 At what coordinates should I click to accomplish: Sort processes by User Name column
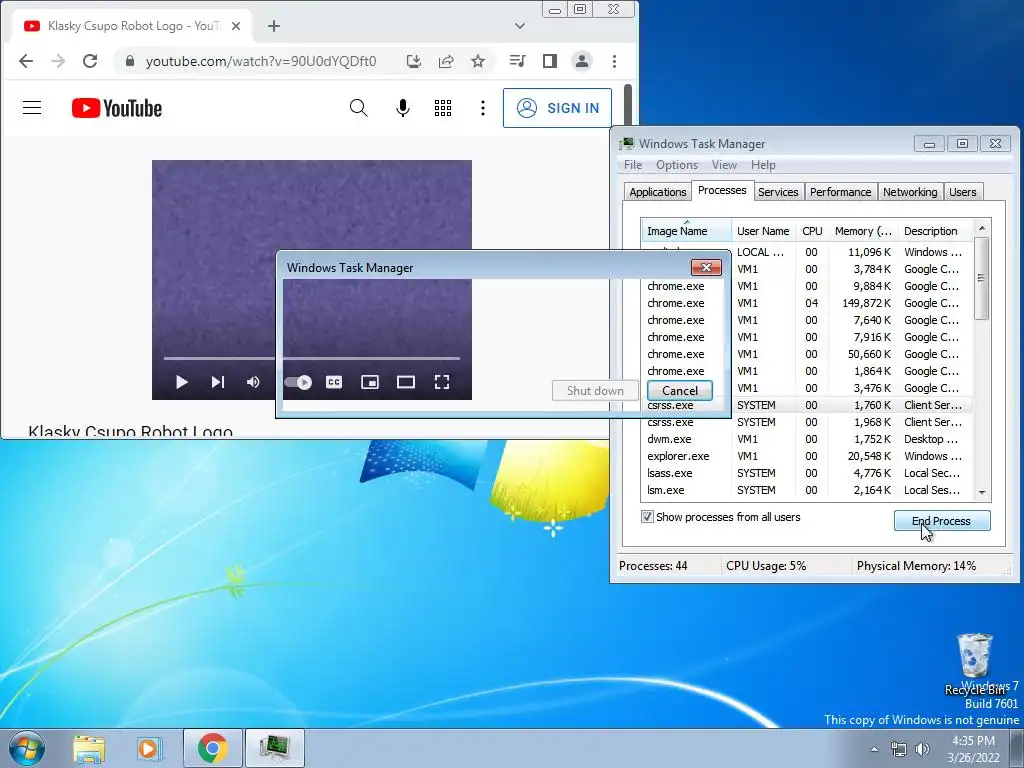tap(763, 231)
